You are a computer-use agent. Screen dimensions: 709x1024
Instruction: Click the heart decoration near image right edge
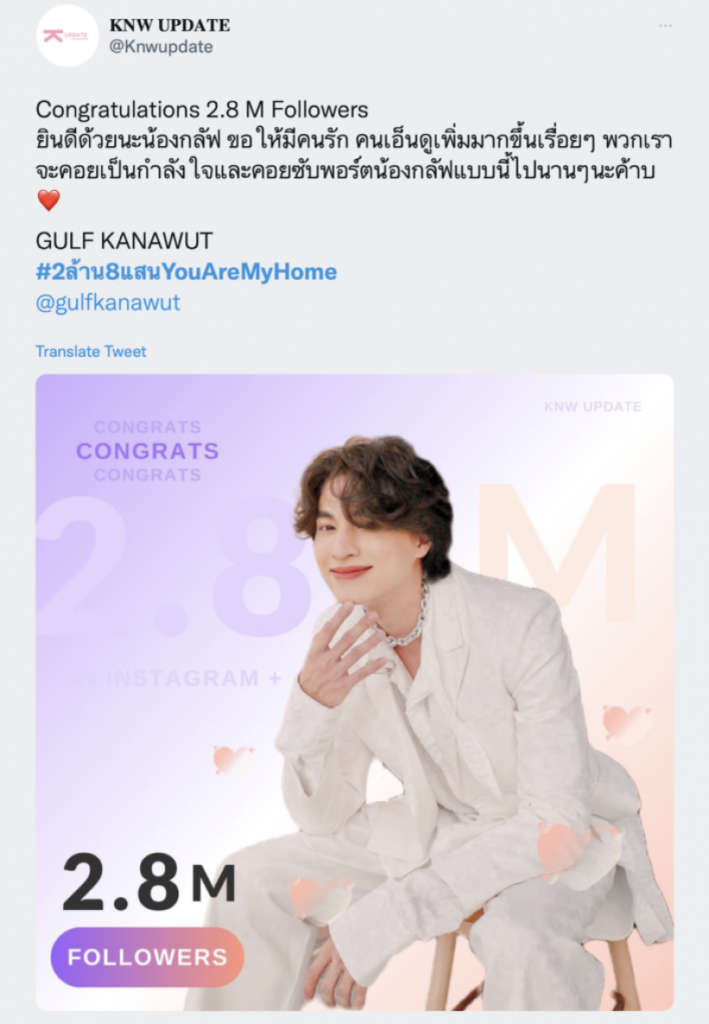pyautogui.click(x=627, y=724)
